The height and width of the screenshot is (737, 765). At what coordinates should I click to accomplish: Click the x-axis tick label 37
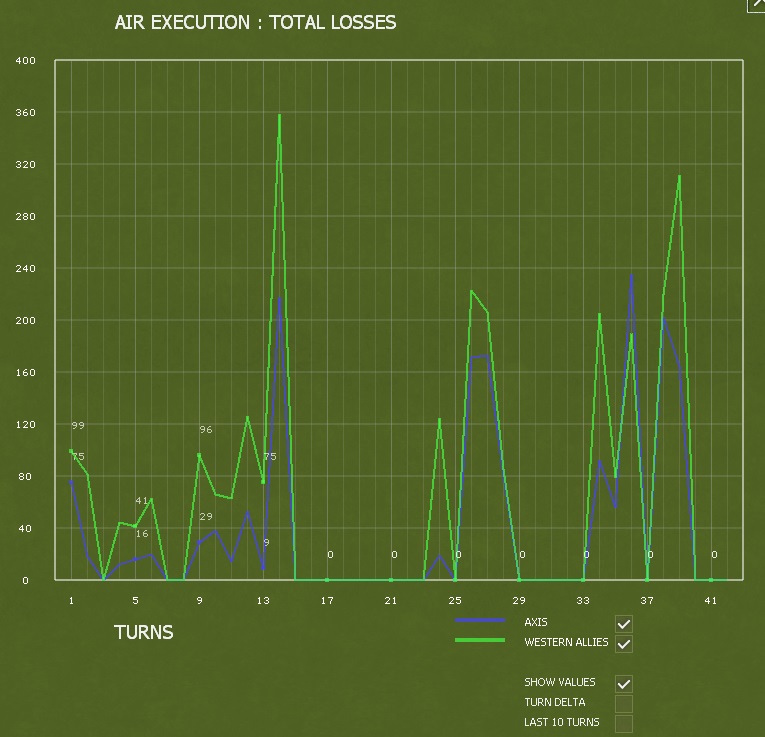(x=647, y=601)
